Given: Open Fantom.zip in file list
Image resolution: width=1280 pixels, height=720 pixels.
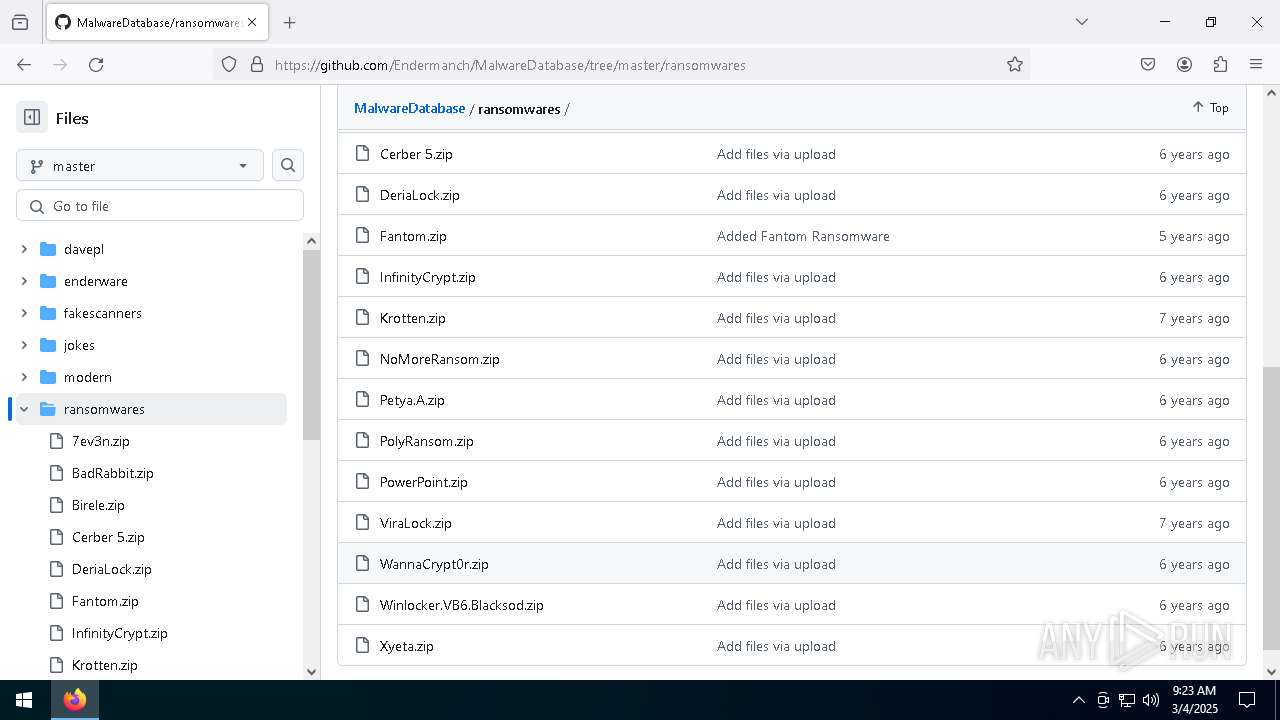Looking at the screenshot, I should click(x=413, y=236).
